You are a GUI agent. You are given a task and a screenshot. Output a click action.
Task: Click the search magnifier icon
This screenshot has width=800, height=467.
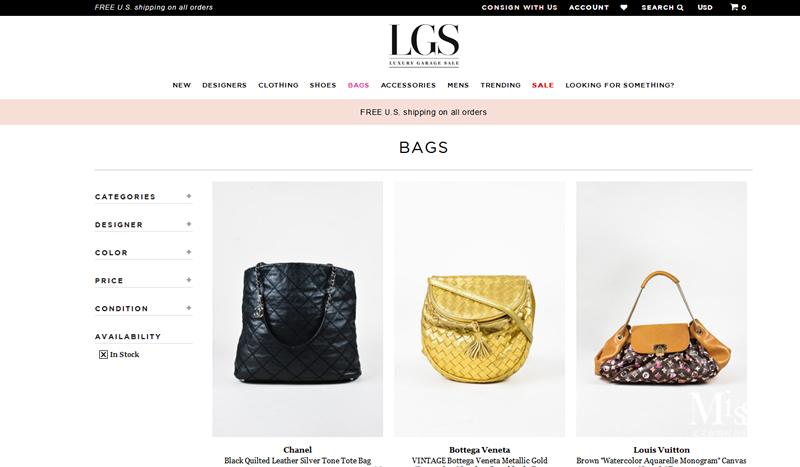680,7
